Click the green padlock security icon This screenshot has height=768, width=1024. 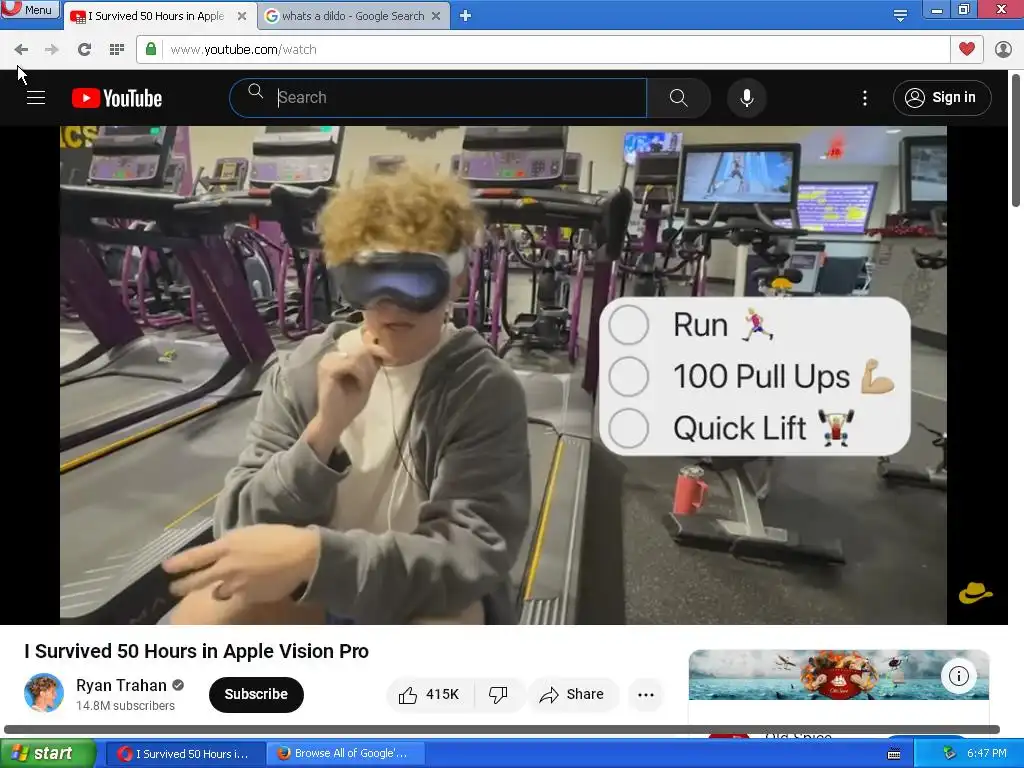click(151, 50)
